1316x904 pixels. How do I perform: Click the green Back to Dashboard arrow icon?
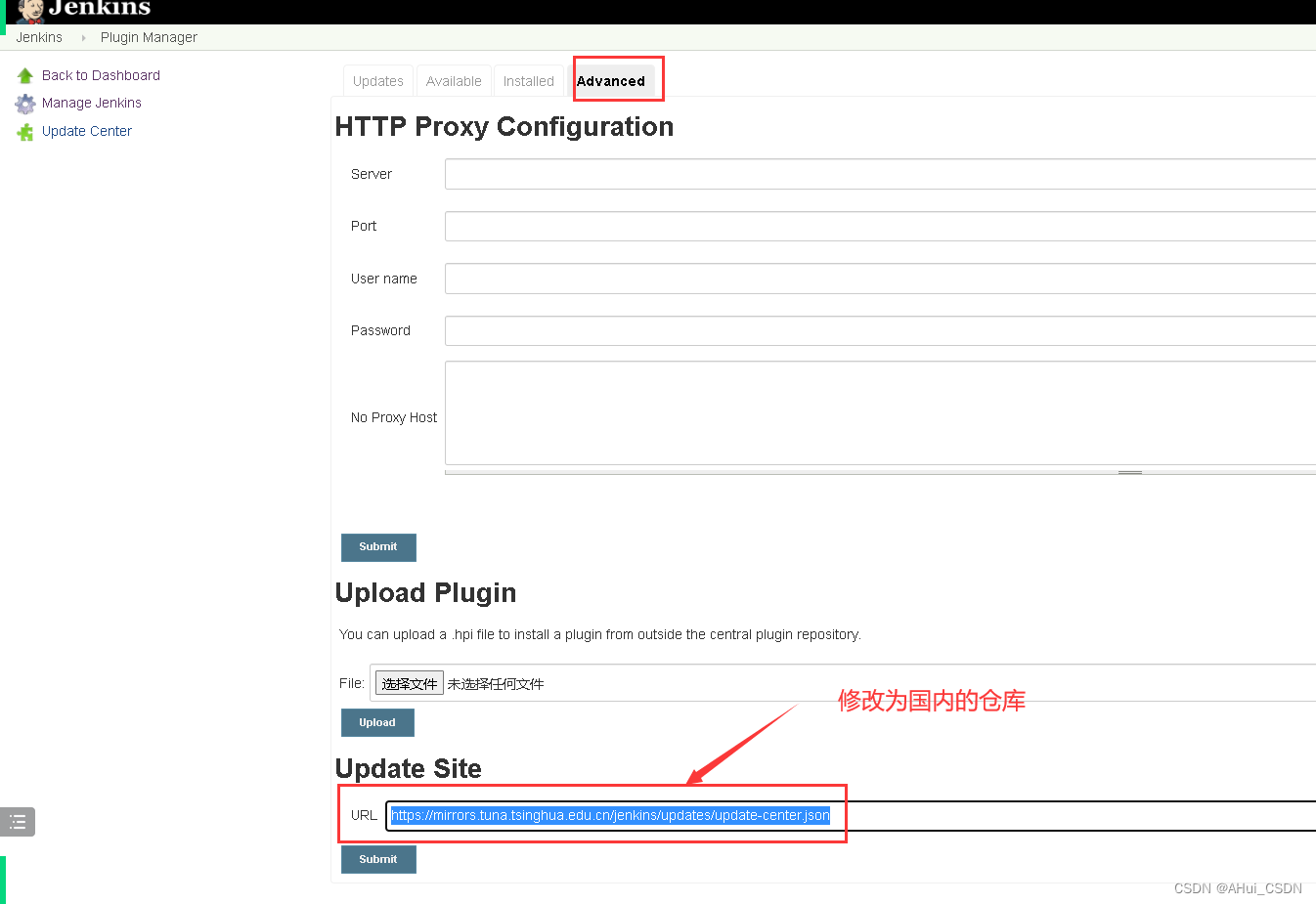pos(25,75)
